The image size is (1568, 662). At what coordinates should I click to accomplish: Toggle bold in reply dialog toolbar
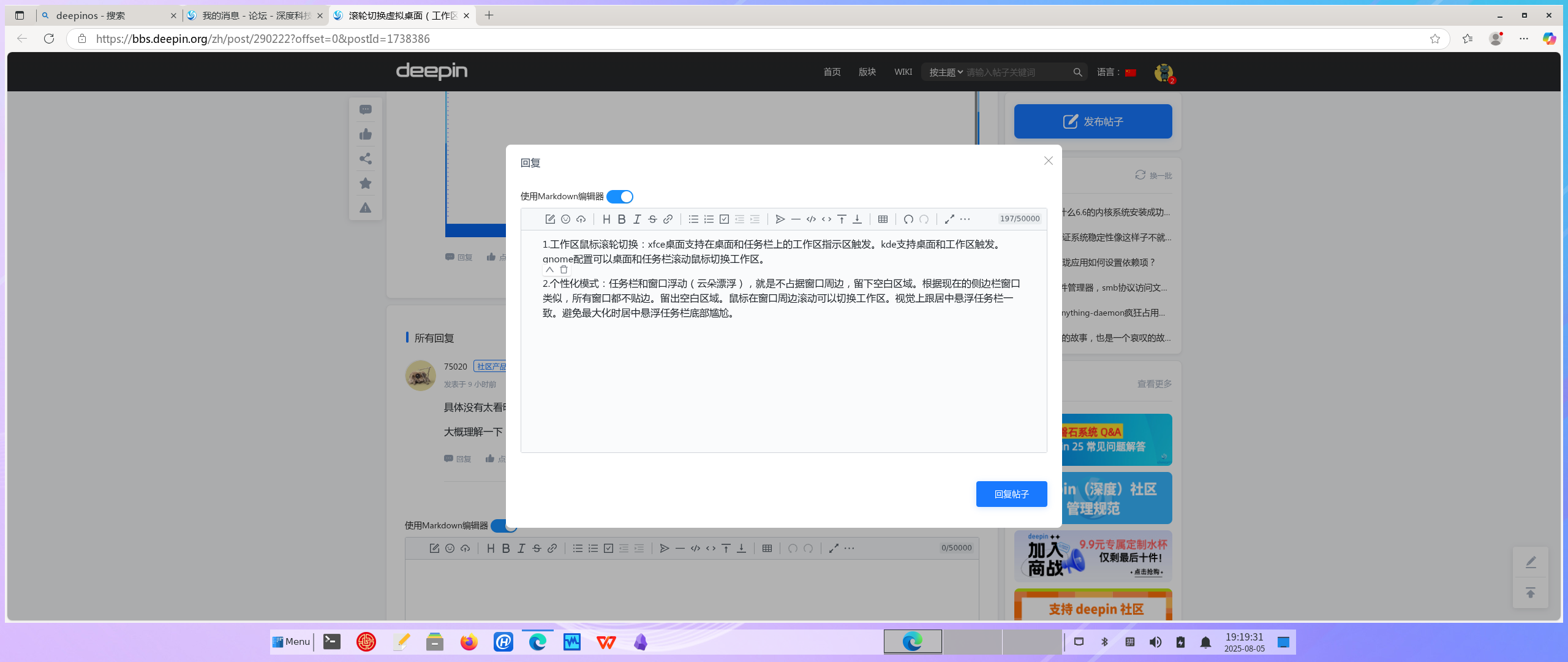click(x=622, y=219)
